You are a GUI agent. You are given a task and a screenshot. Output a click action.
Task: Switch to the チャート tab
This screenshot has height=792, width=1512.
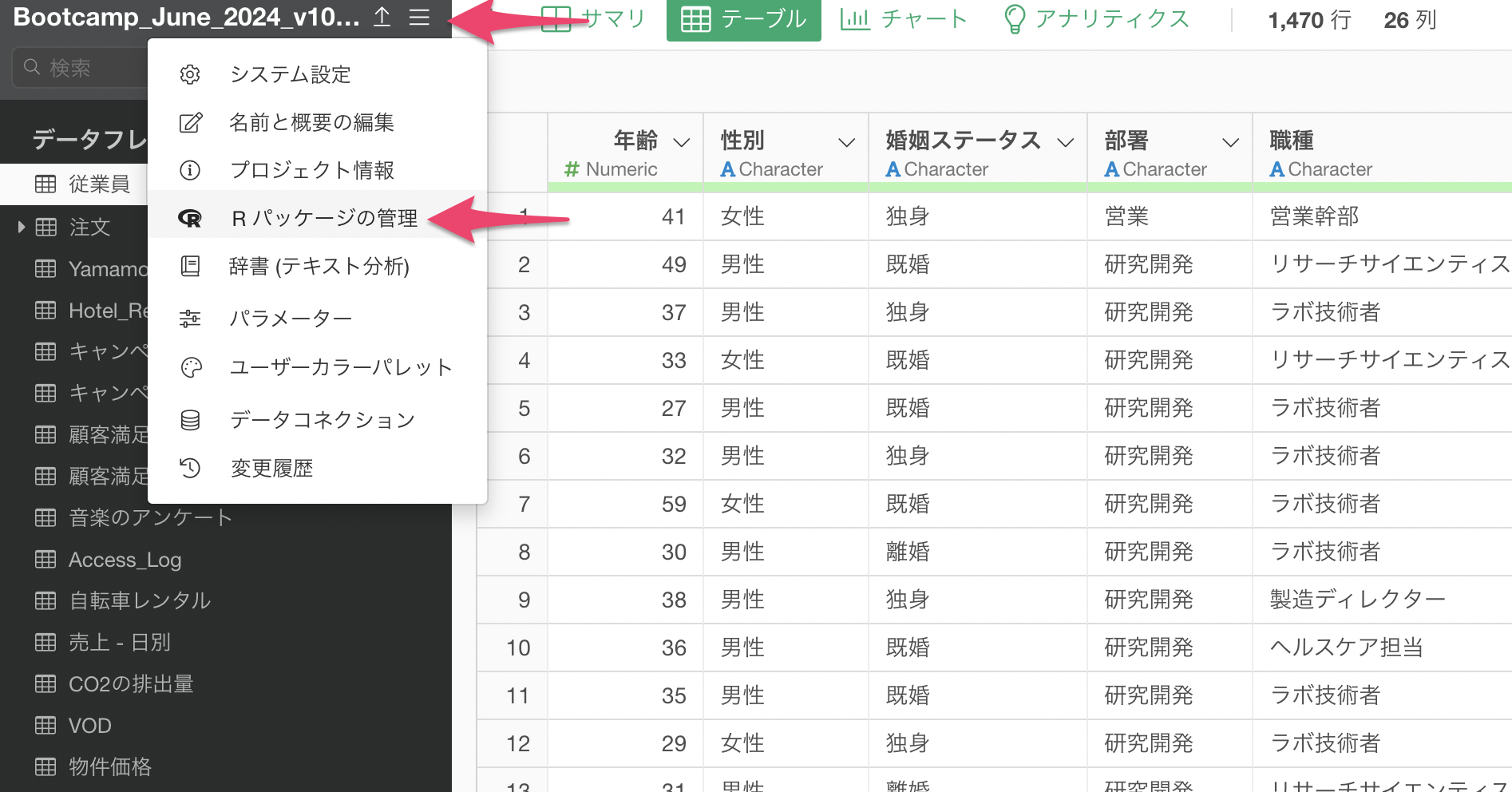coord(904,19)
